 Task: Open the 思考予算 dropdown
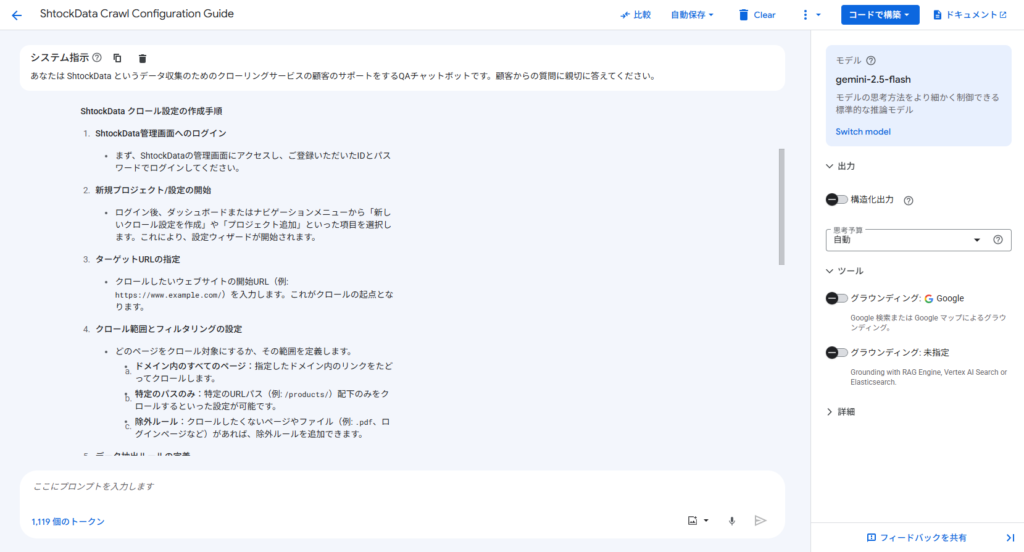coord(908,240)
